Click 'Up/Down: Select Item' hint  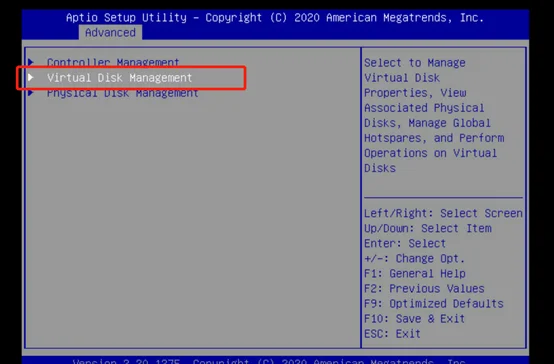click(428, 228)
